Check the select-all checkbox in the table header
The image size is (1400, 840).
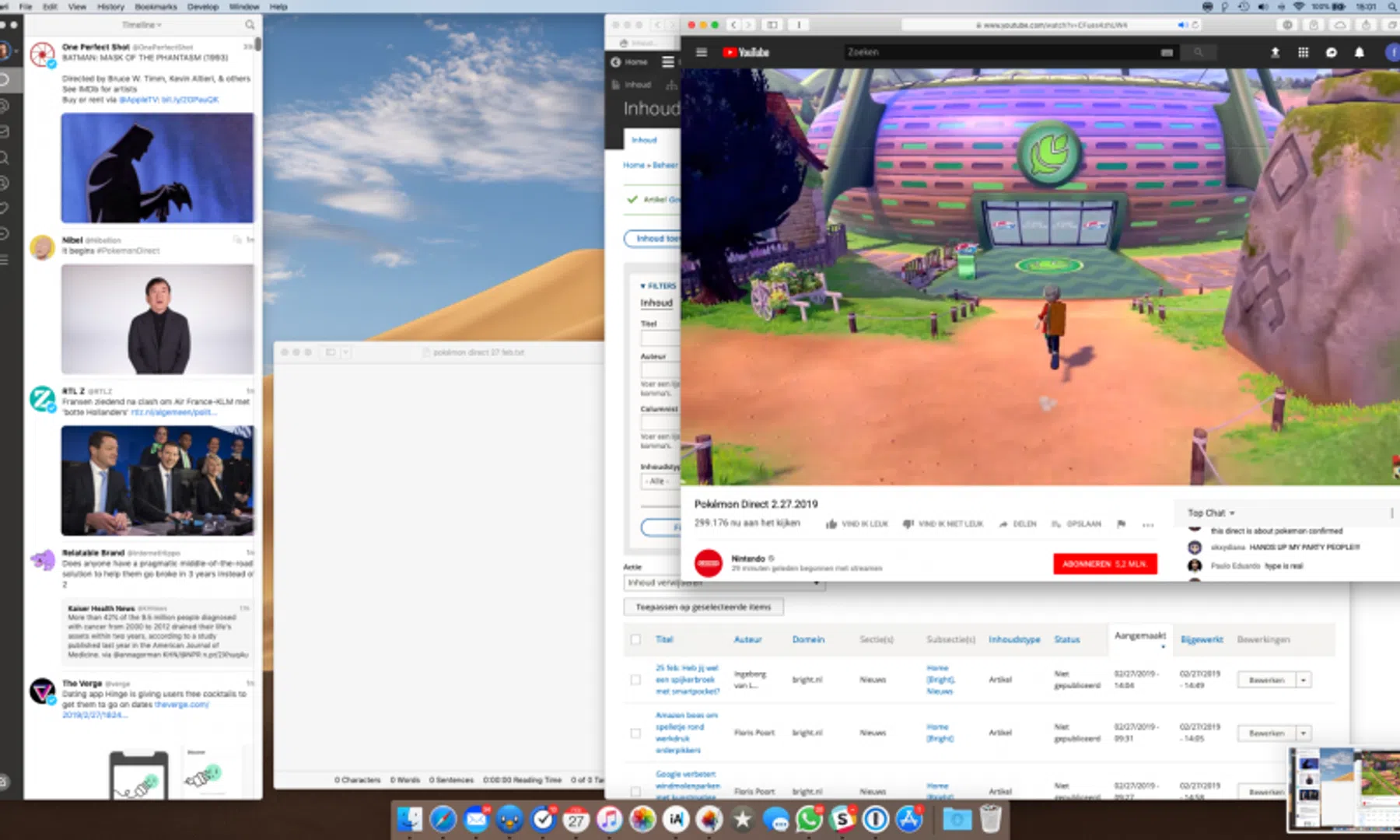(635, 639)
